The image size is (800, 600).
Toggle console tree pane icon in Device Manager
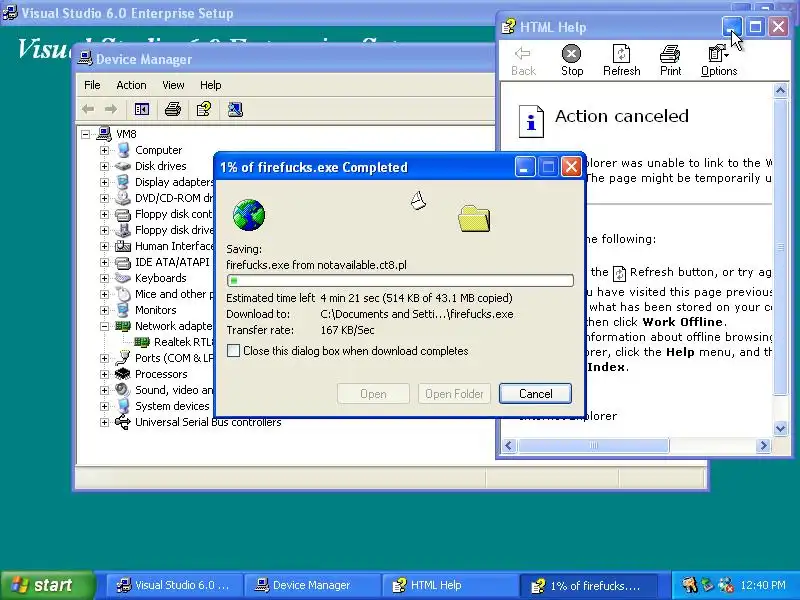142,109
